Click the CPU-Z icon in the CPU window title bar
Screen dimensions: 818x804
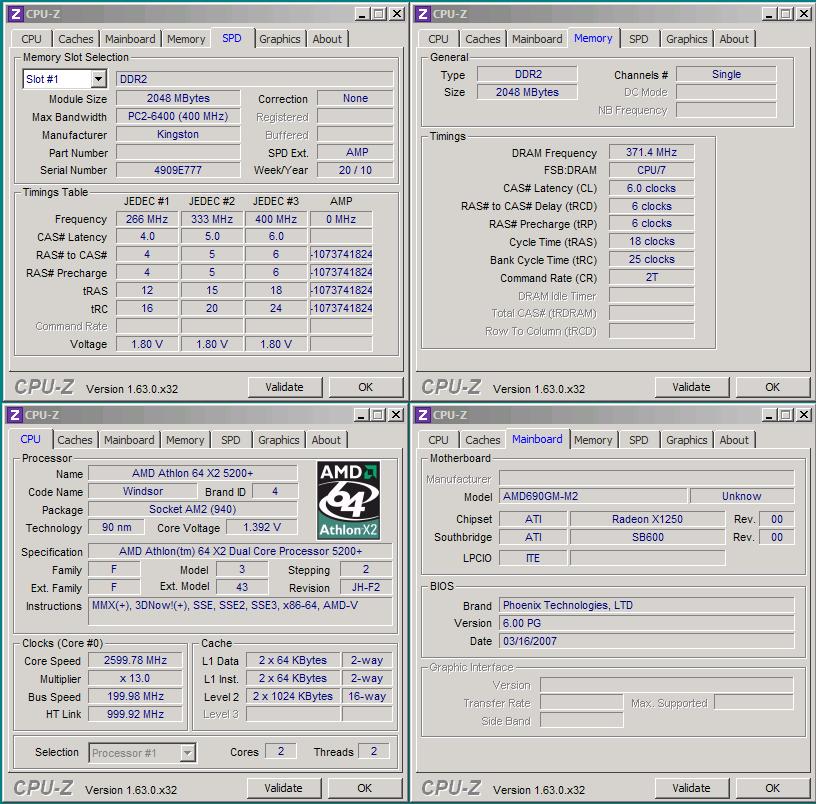coord(15,415)
